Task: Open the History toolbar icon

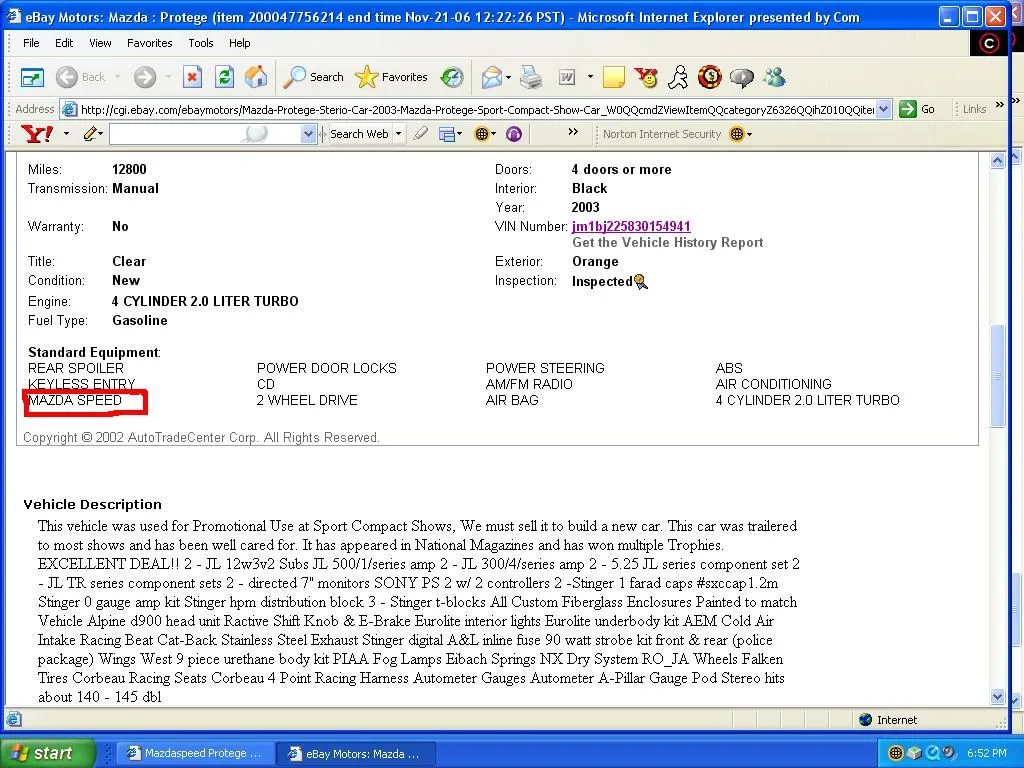Action: coord(452,77)
